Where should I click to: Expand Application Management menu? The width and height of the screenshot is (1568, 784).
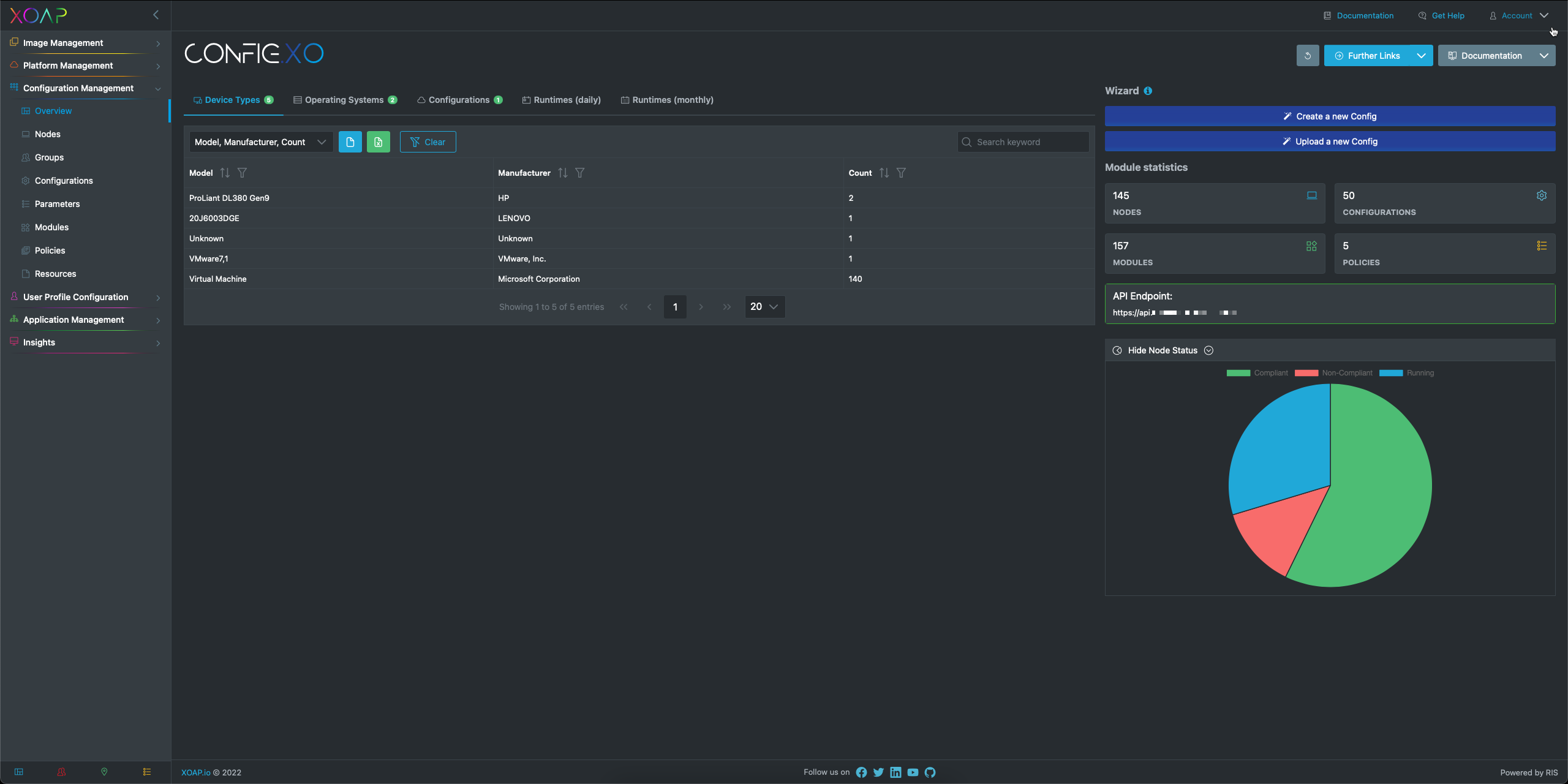coord(85,320)
